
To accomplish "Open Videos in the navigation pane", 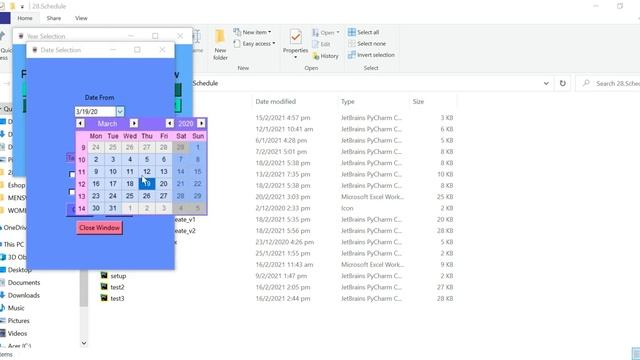I will 17,333.
